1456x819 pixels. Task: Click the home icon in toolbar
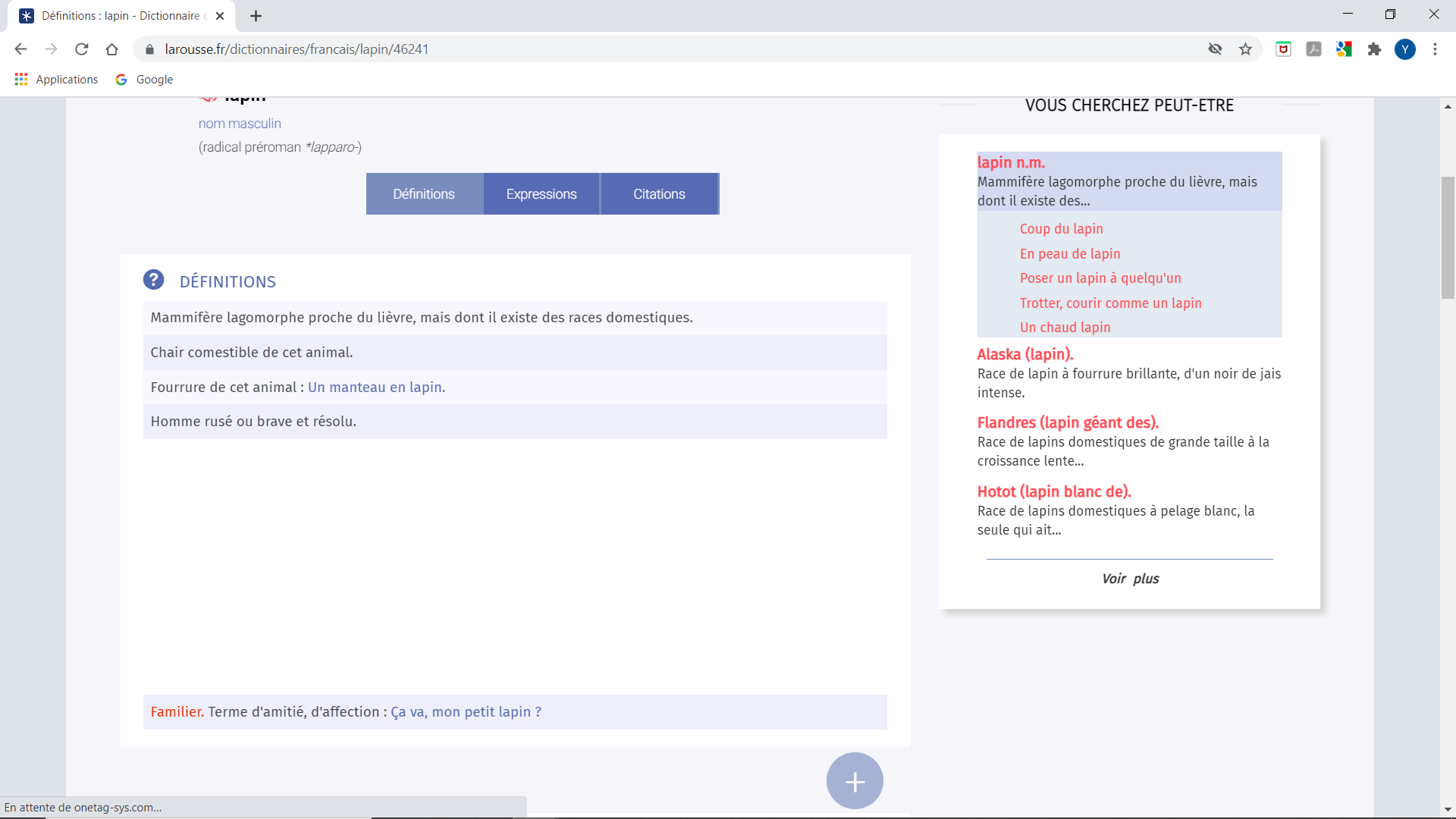click(x=112, y=49)
